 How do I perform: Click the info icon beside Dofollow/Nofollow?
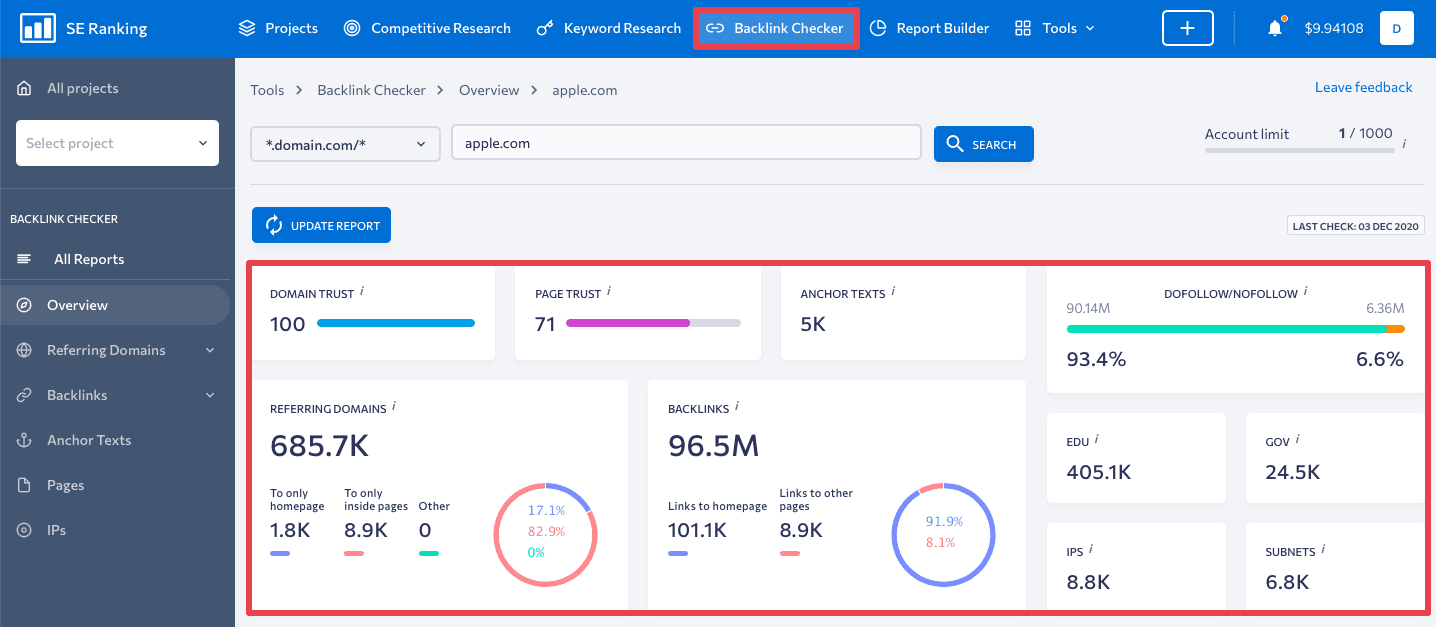pos(1306,292)
